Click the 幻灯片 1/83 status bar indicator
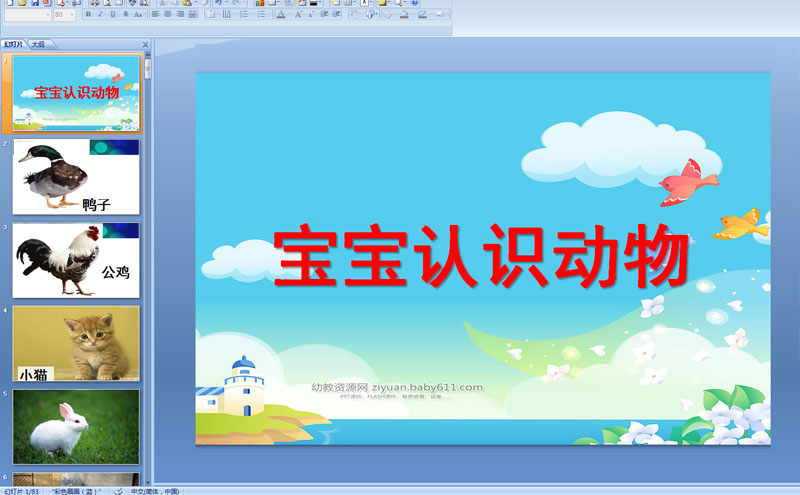800x495 pixels. click(21, 491)
